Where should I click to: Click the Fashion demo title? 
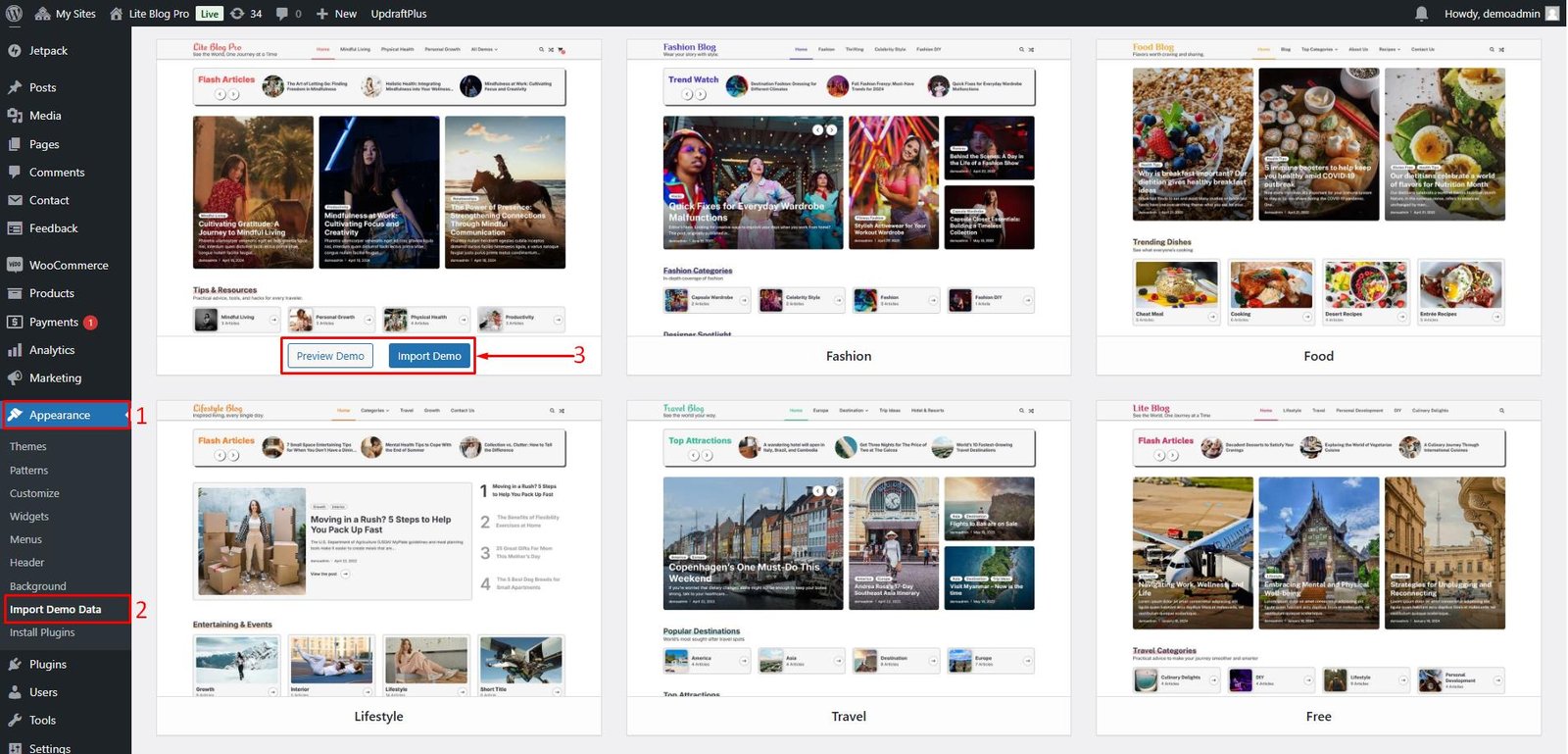point(849,356)
